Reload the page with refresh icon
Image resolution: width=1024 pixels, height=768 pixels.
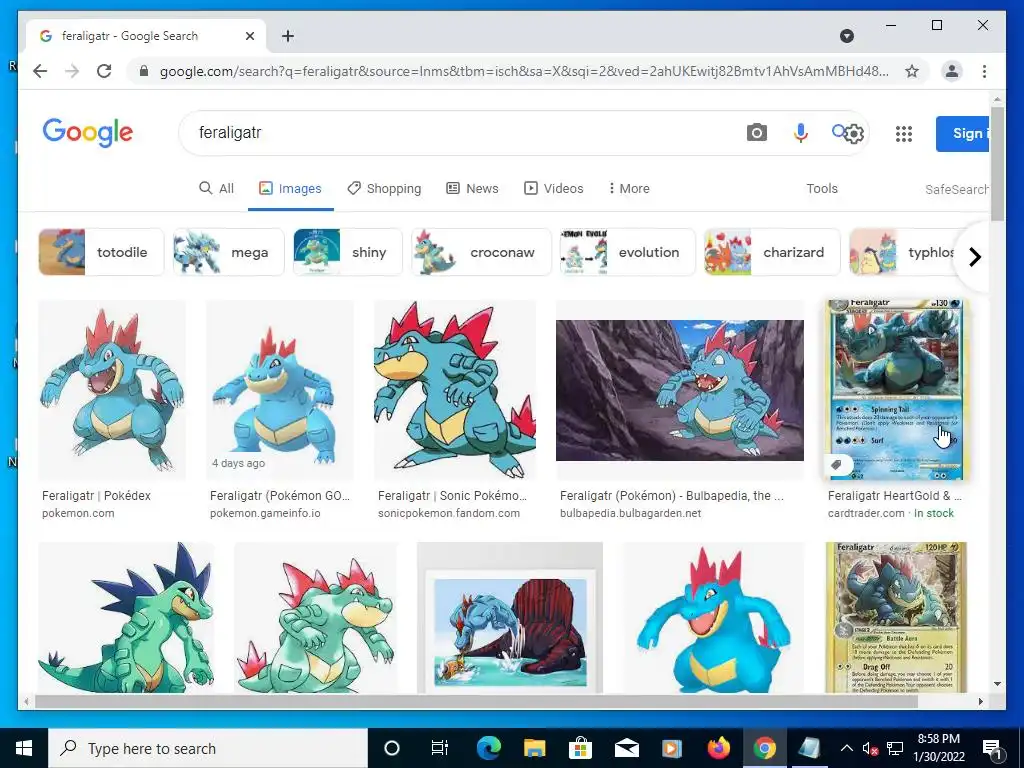tap(104, 71)
